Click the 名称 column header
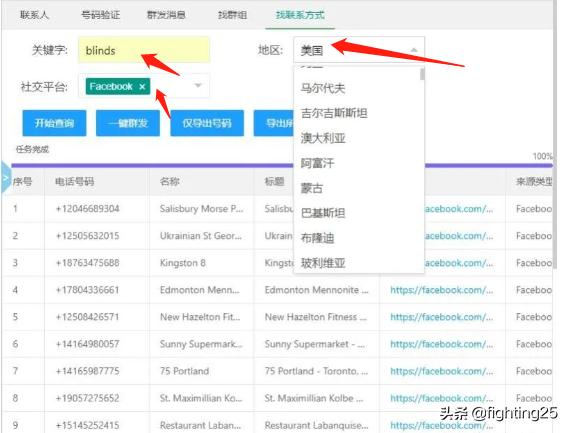570x433 pixels. (x=169, y=181)
